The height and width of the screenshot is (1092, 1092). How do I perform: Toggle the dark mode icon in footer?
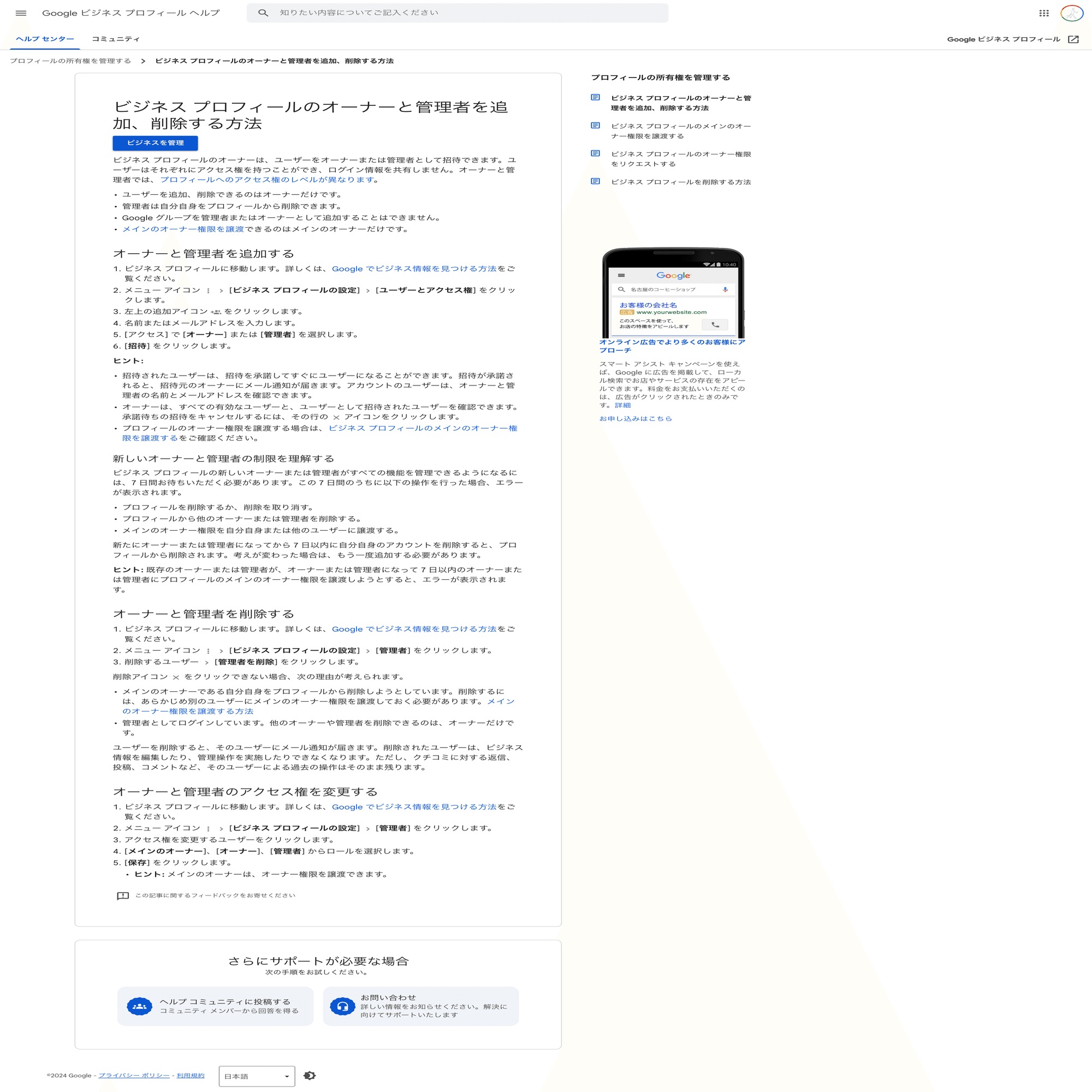tap(310, 1076)
